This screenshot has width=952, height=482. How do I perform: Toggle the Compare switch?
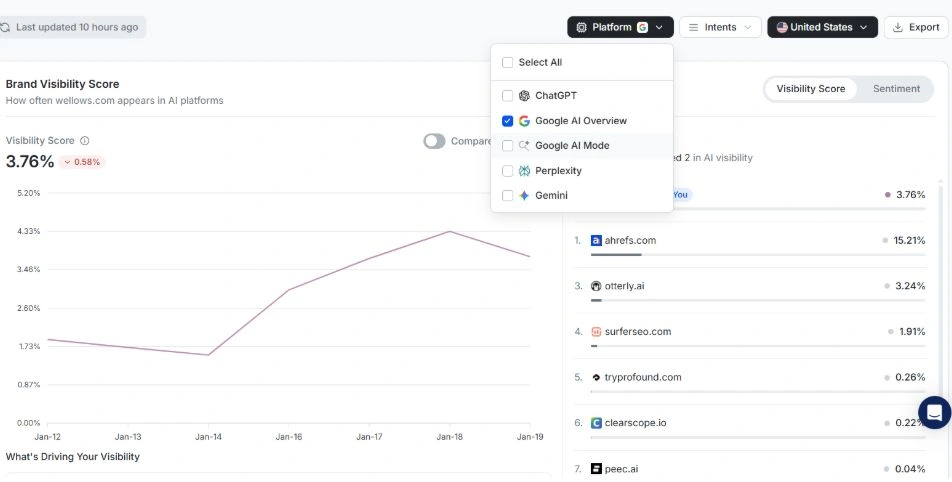coord(434,141)
